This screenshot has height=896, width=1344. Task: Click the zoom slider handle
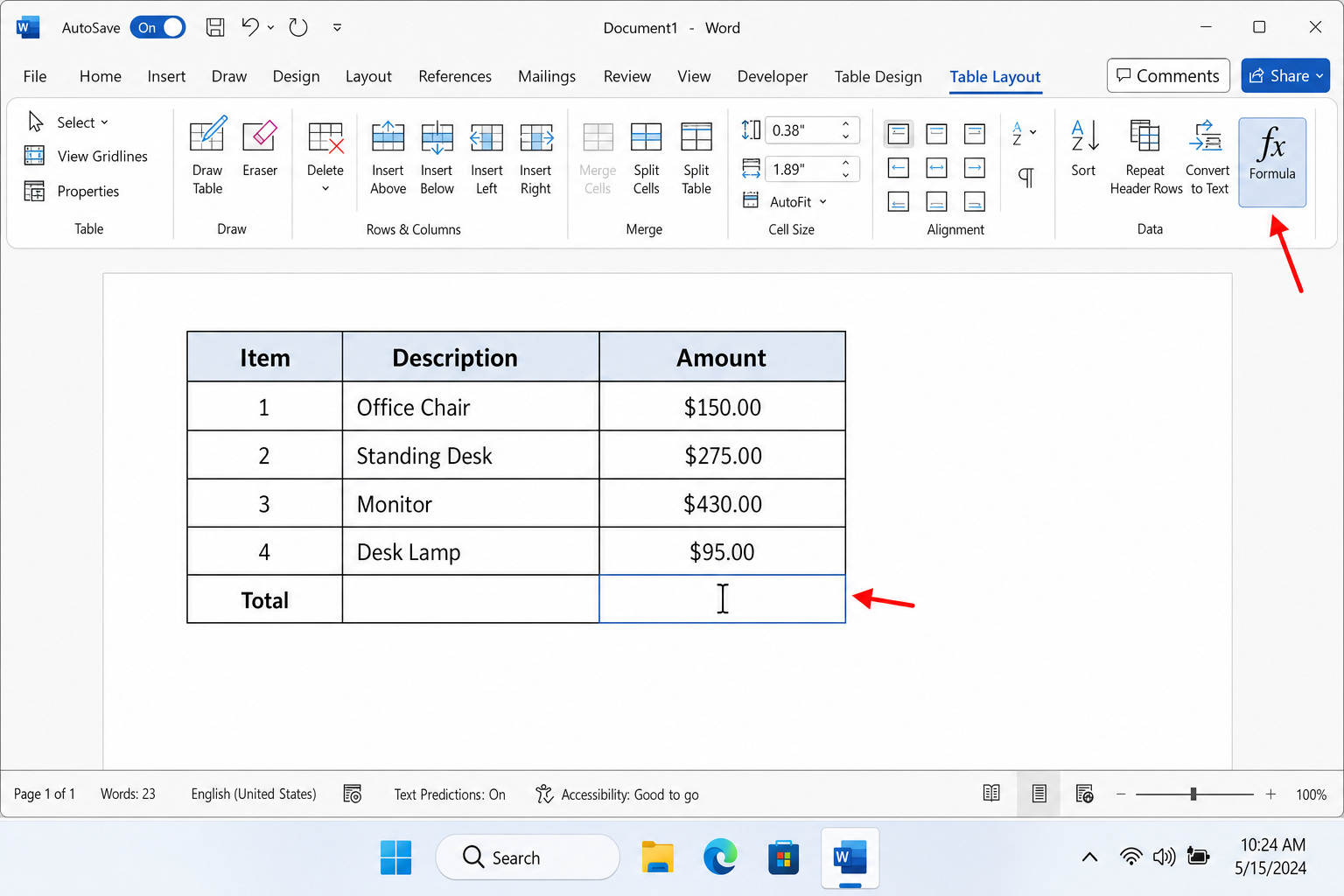coord(1193,794)
